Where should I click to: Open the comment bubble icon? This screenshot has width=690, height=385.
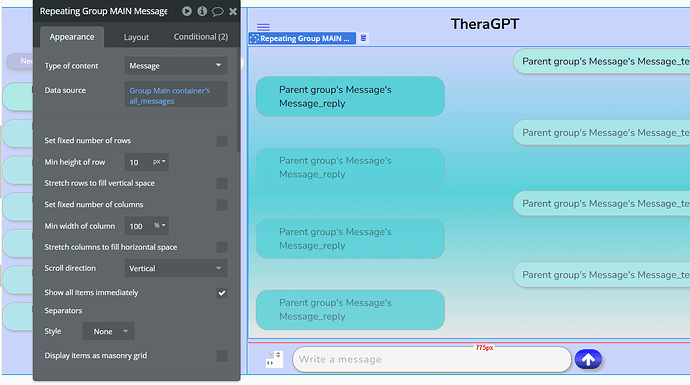coord(217,11)
